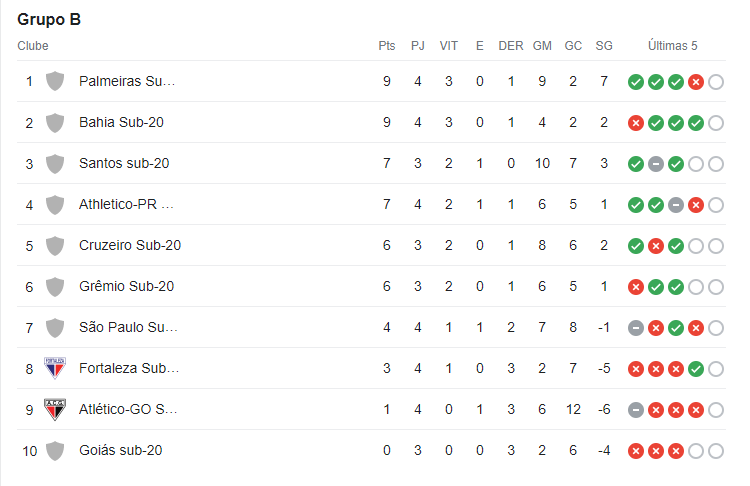Screen dimensions: 750x486
Task: Click Goiás sub-20 placeholder shield icon
Action: point(55,451)
